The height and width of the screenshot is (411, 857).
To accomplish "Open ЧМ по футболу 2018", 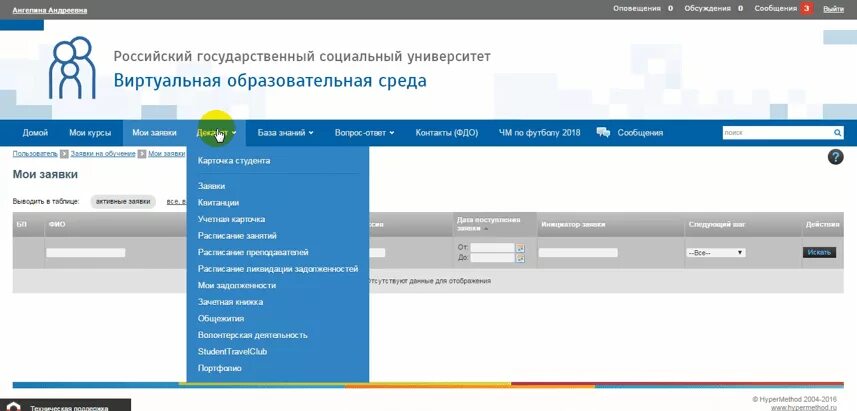I will (x=539, y=133).
